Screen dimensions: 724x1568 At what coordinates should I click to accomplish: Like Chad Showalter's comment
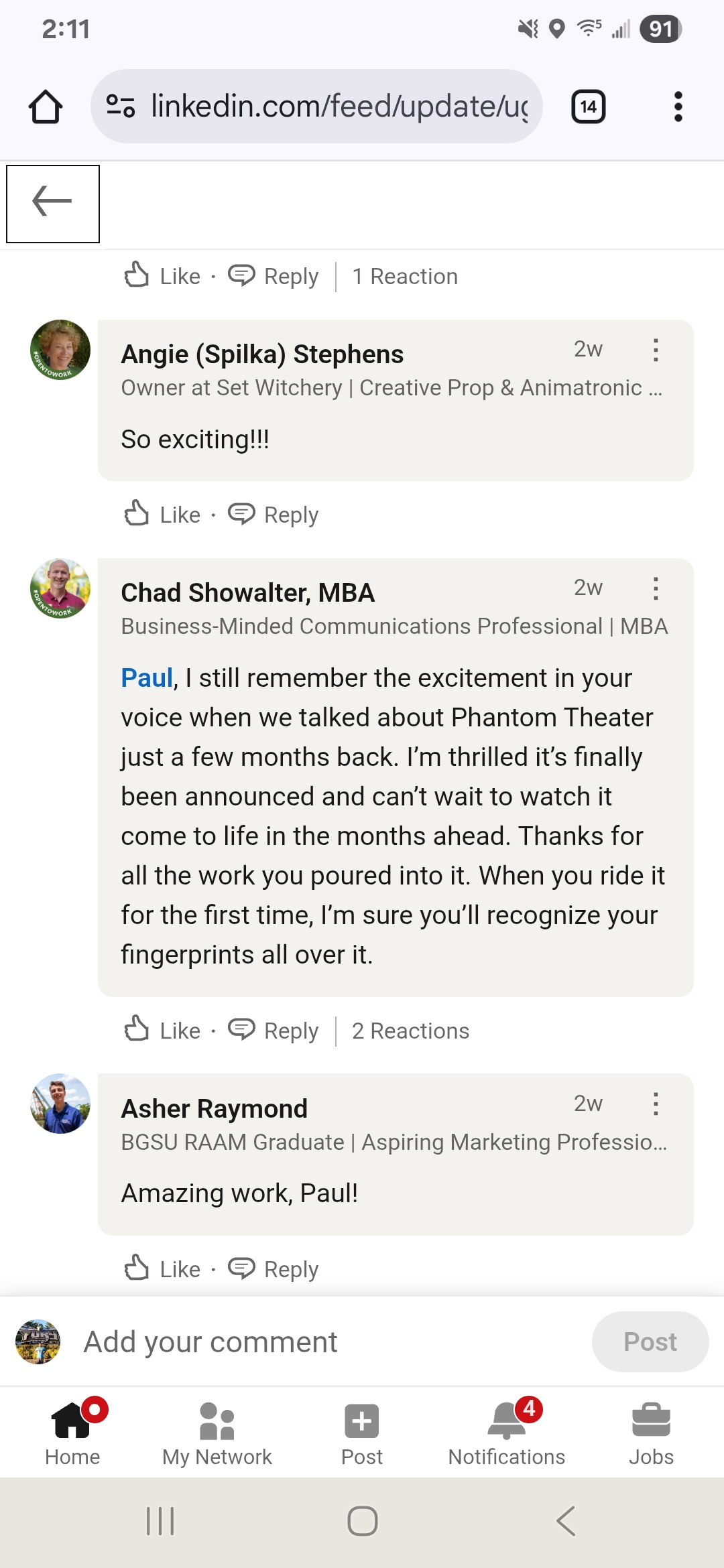point(163,1031)
